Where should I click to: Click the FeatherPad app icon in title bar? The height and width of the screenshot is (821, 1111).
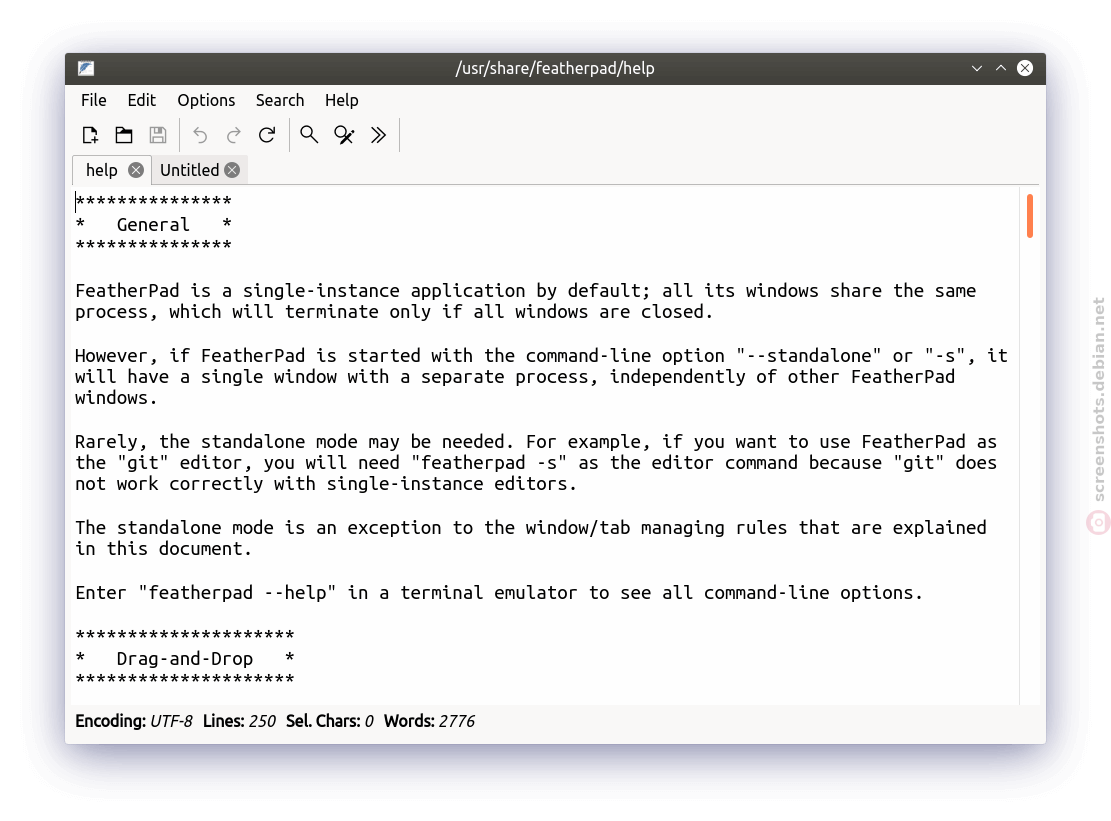(x=86, y=68)
